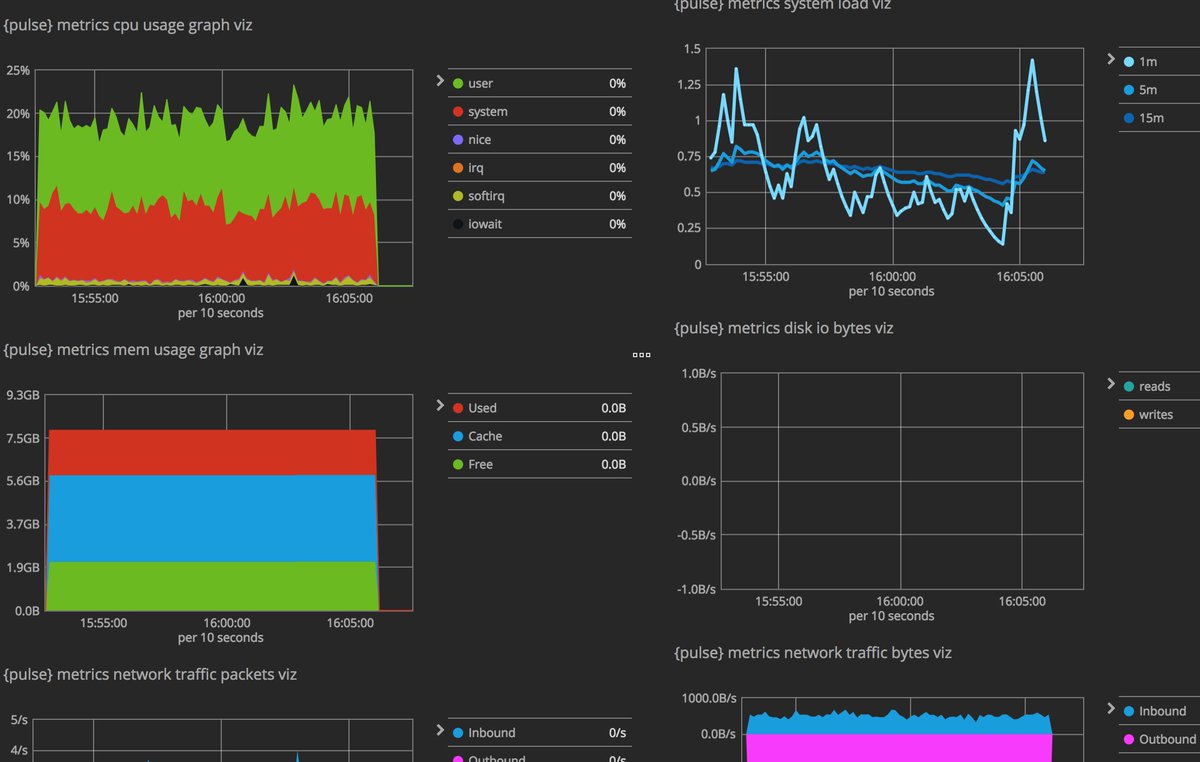
Task: Click 15:55:00 tick on memory chart
Action: (103, 622)
